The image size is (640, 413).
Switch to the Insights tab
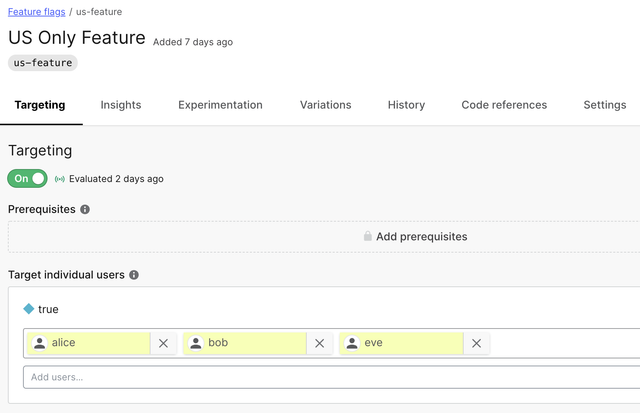121,105
